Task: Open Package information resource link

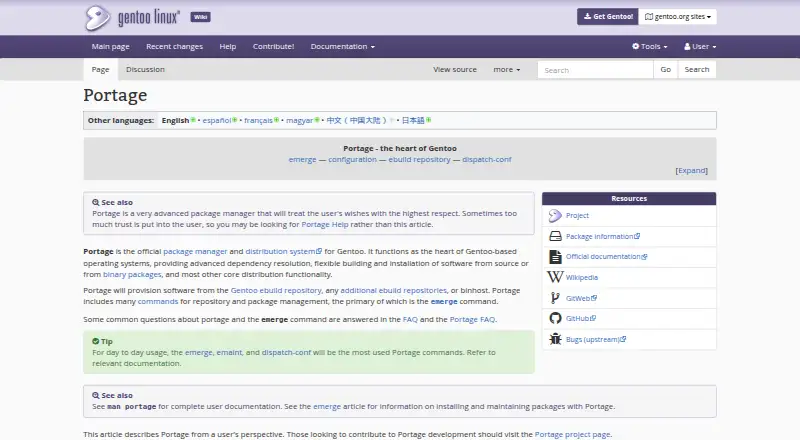Action: (x=599, y=236)
